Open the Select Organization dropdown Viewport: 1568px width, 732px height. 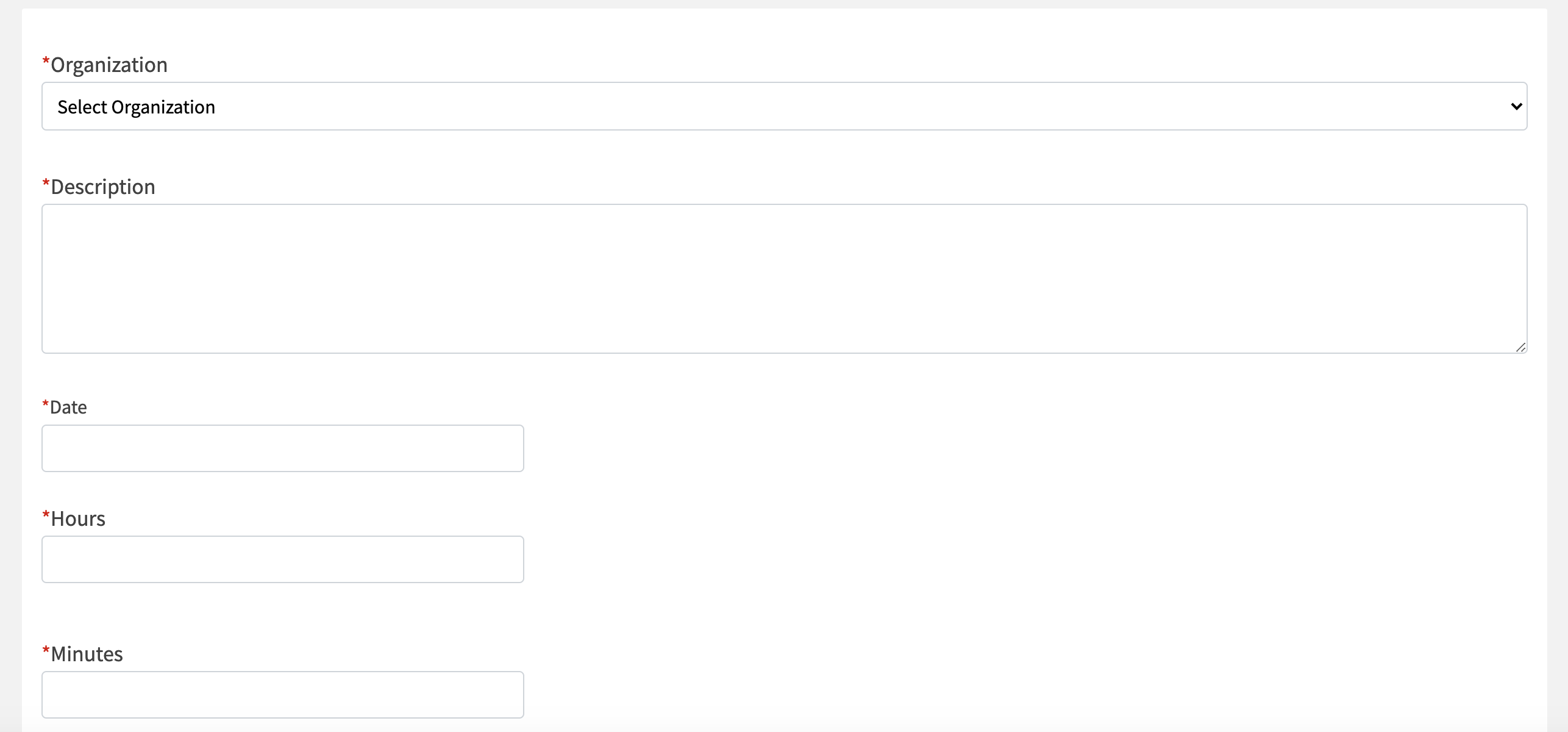pos(783,107)
